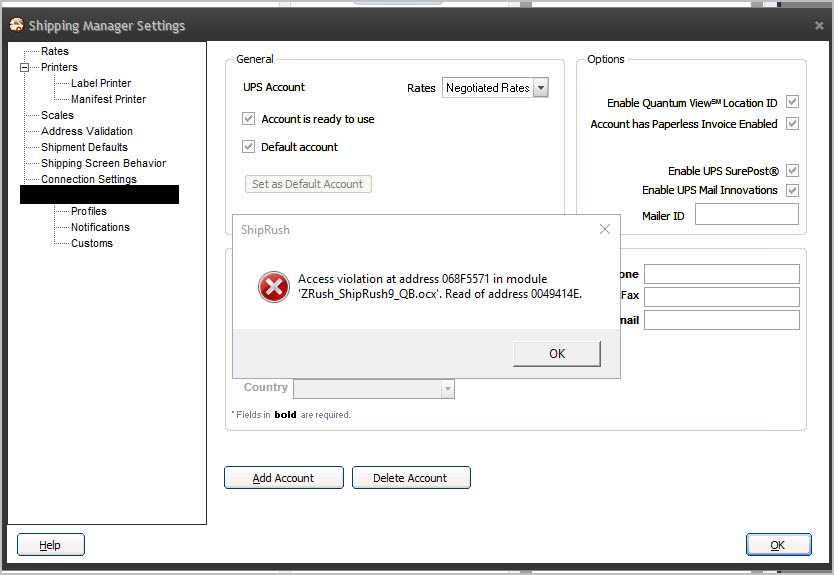The image size is (834, 575).
Task: Click the UPS Account label
Action: click(274, 87)
